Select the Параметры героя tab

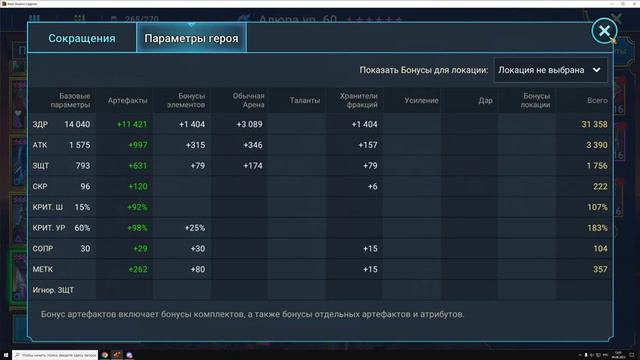191,38
